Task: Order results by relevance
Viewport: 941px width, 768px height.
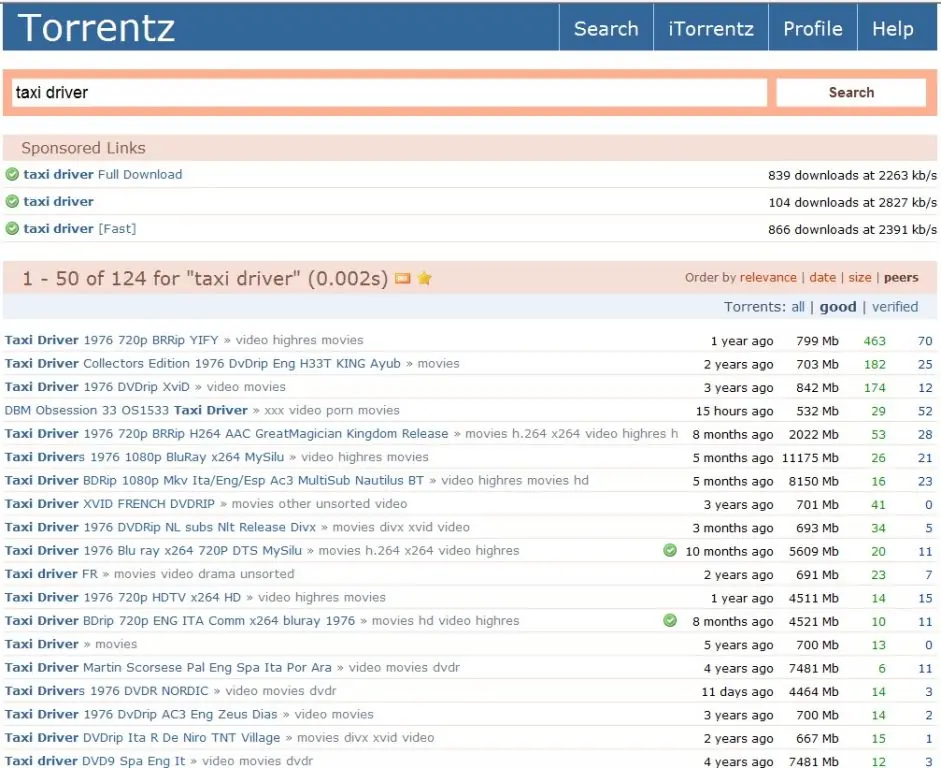Action: (x=768, y=277)
